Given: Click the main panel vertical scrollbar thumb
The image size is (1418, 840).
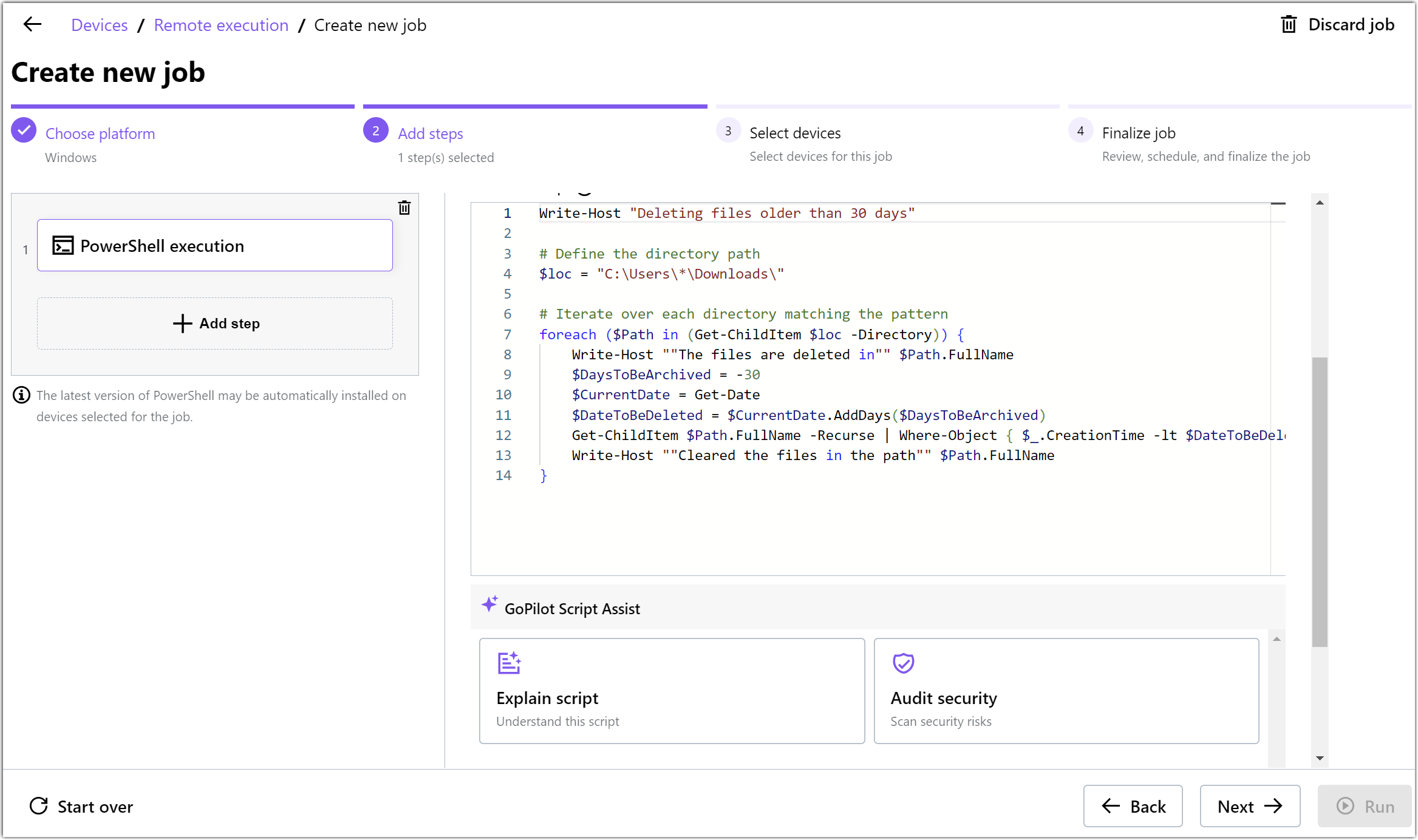Looking at the screenshot, I should point(1319,501).
